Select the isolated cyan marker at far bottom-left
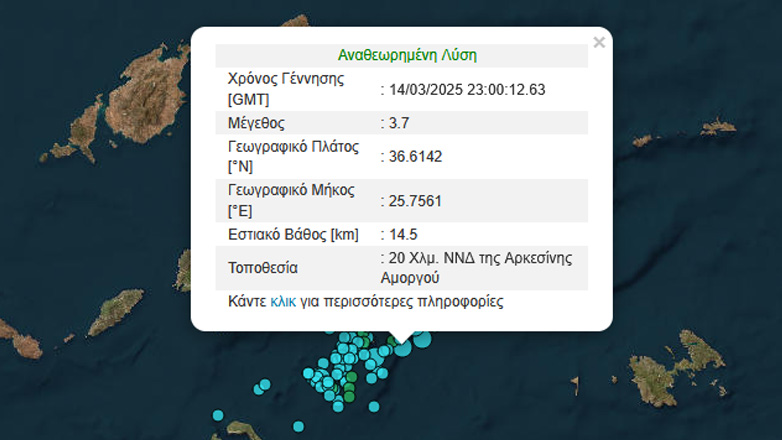 click(x=218, y=415)
